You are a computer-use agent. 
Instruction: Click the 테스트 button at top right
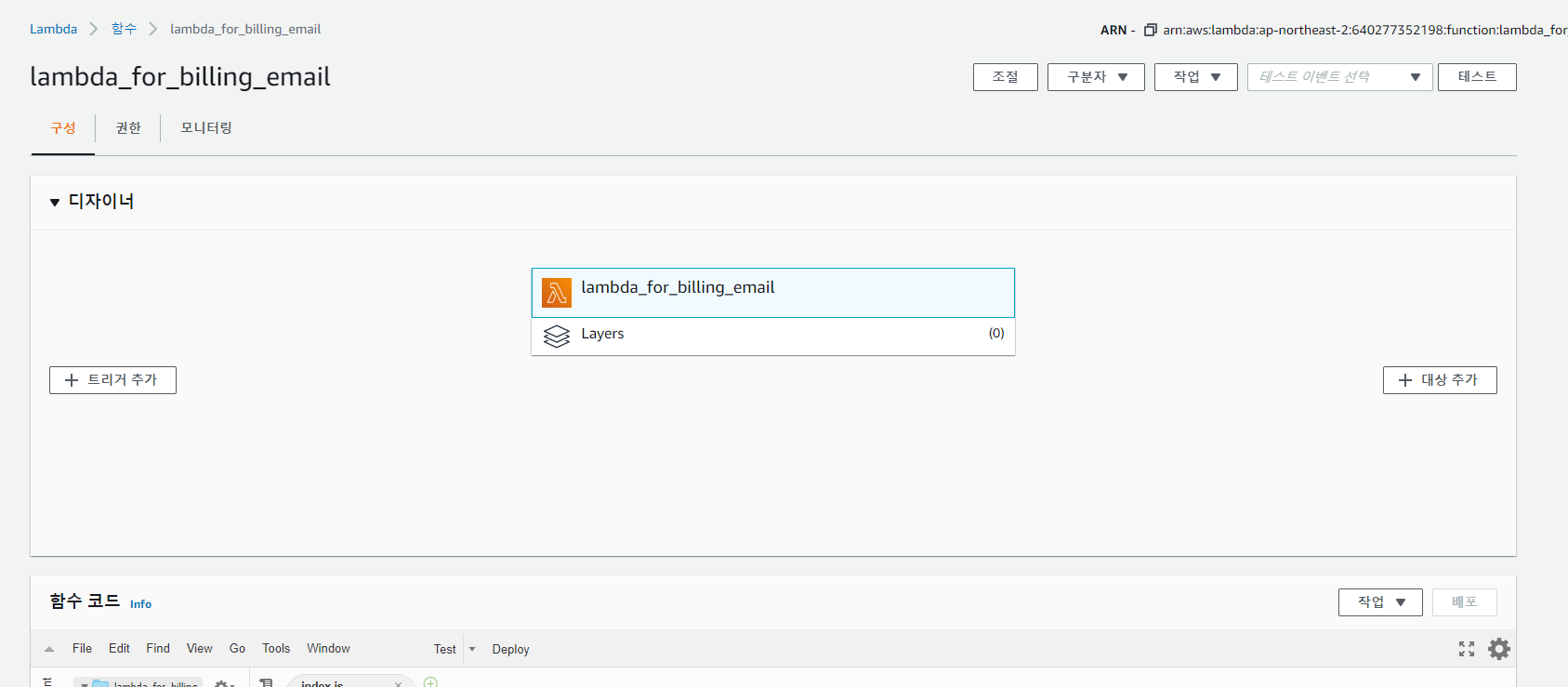tap(1477, 77)
